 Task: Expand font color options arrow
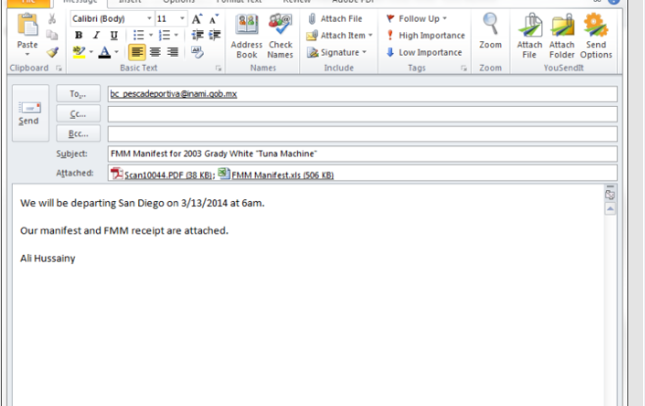tap(116, 52)
